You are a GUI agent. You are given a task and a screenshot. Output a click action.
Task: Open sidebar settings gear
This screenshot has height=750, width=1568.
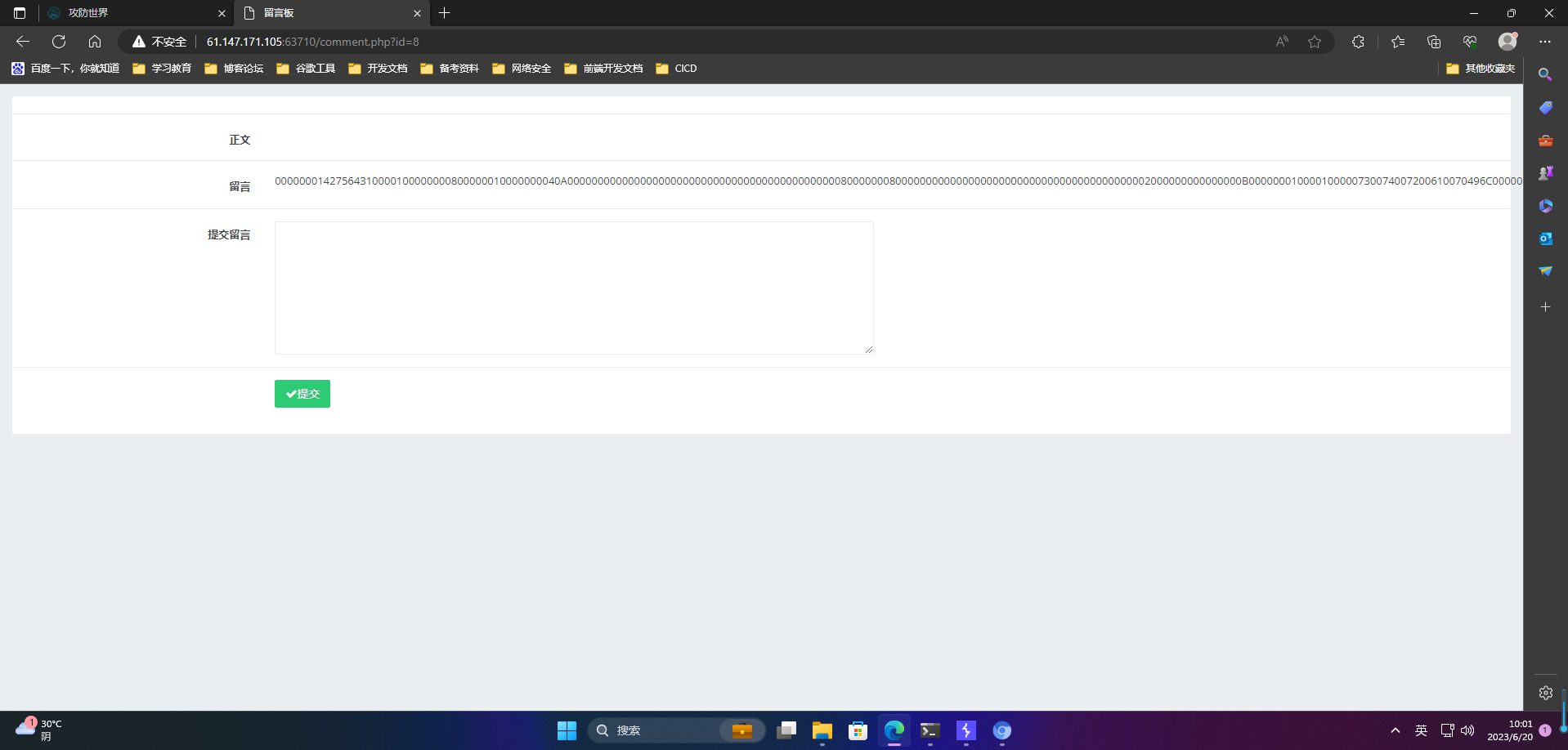click(1545, 693)
